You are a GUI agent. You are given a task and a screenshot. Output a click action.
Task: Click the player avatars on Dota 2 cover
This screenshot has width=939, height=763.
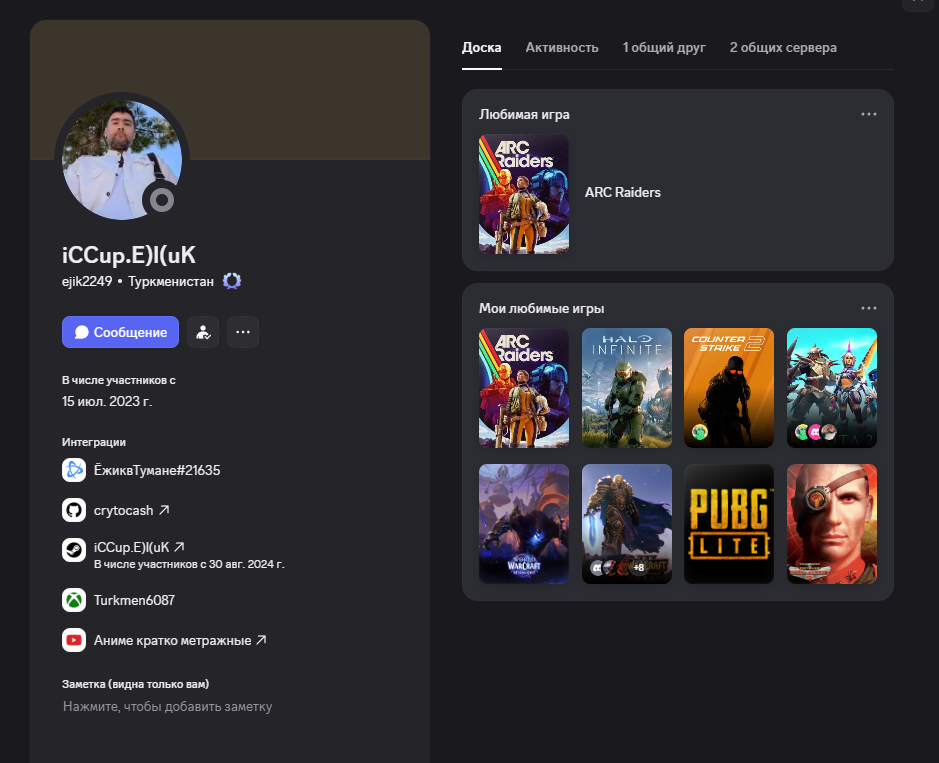[815, 432]
